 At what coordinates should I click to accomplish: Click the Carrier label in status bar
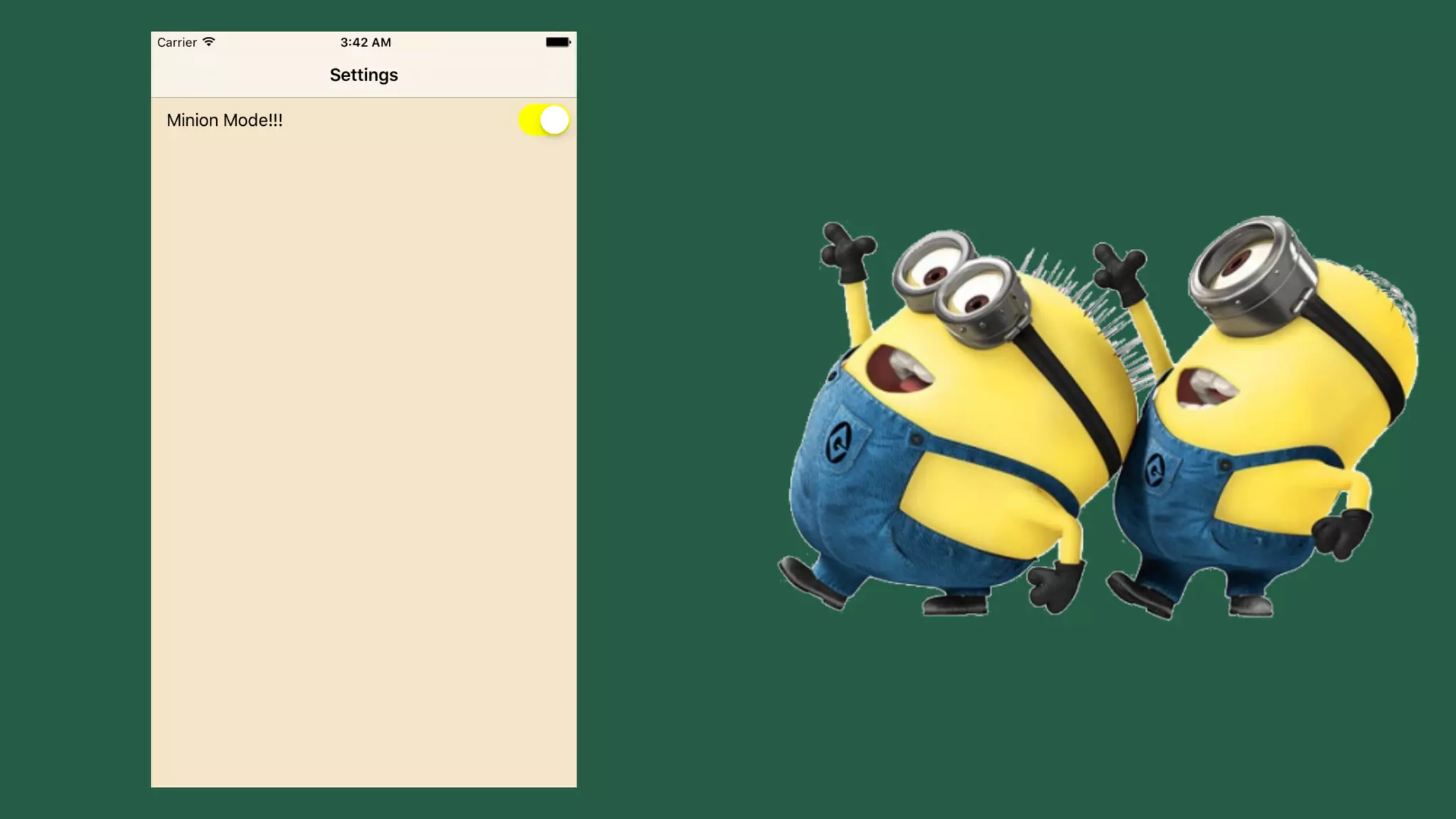point(176,43)
